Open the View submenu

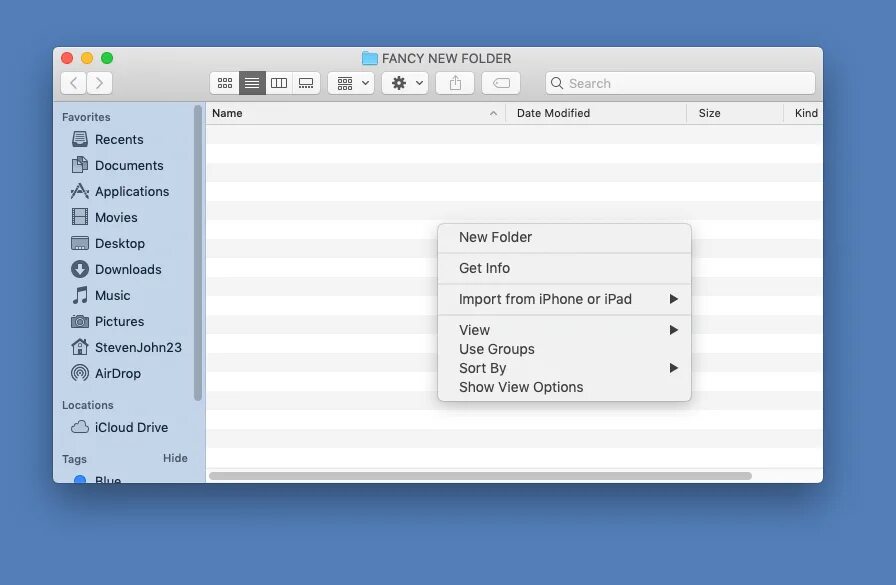(x=564, y=330)
